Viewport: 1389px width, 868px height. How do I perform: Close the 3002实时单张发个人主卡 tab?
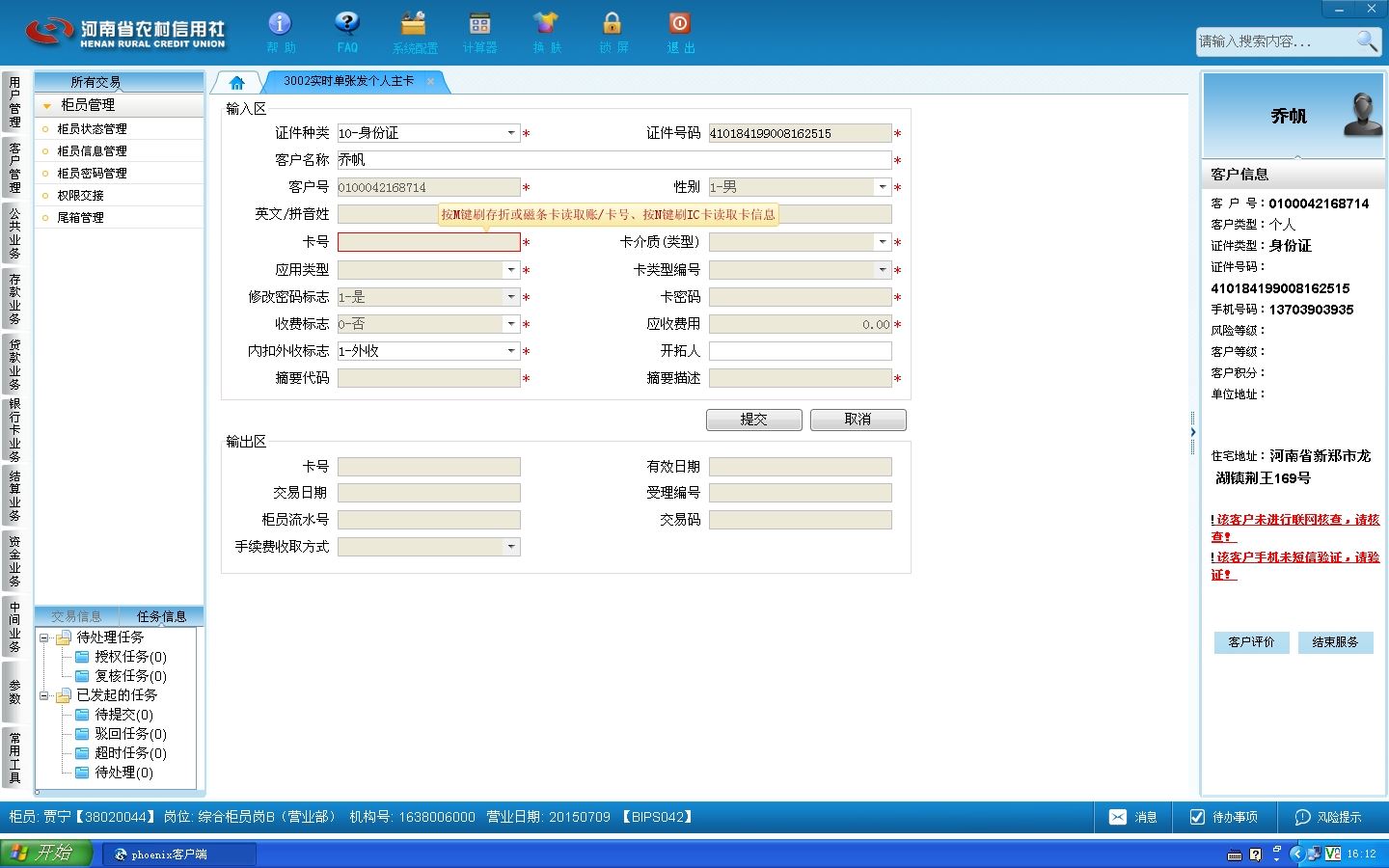click(x=430, y=82)
